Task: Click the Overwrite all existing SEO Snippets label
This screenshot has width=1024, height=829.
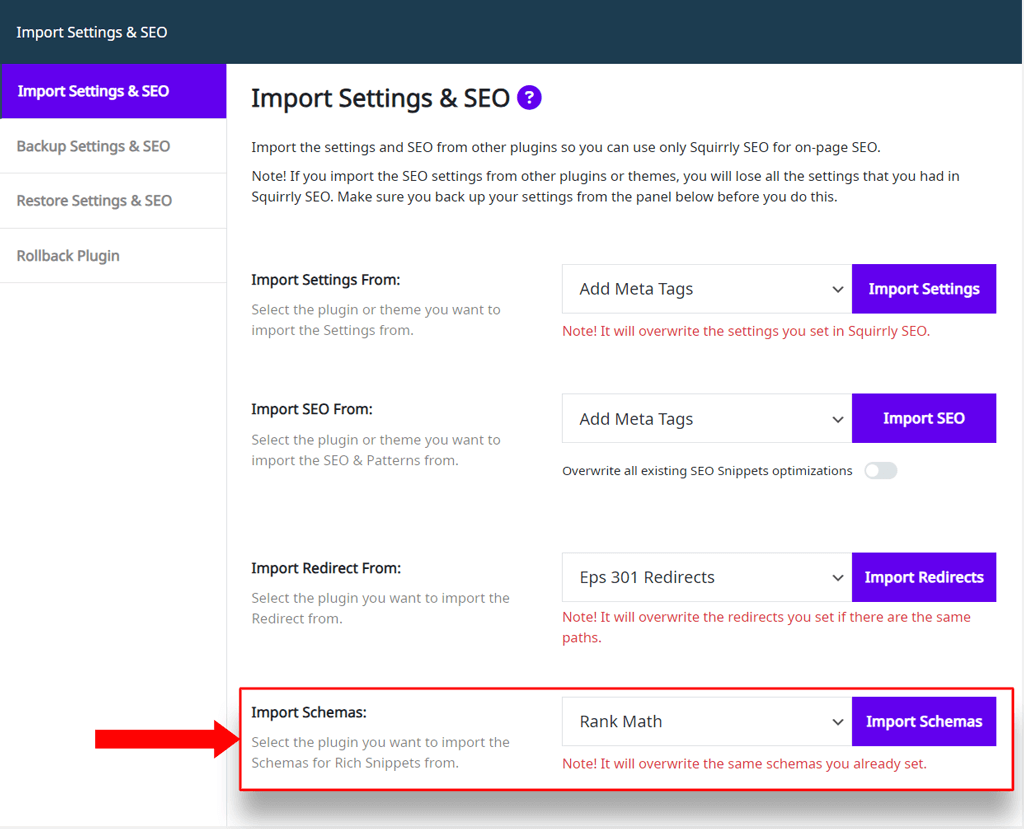Action: pyautogui.click(x=707, y=471)
